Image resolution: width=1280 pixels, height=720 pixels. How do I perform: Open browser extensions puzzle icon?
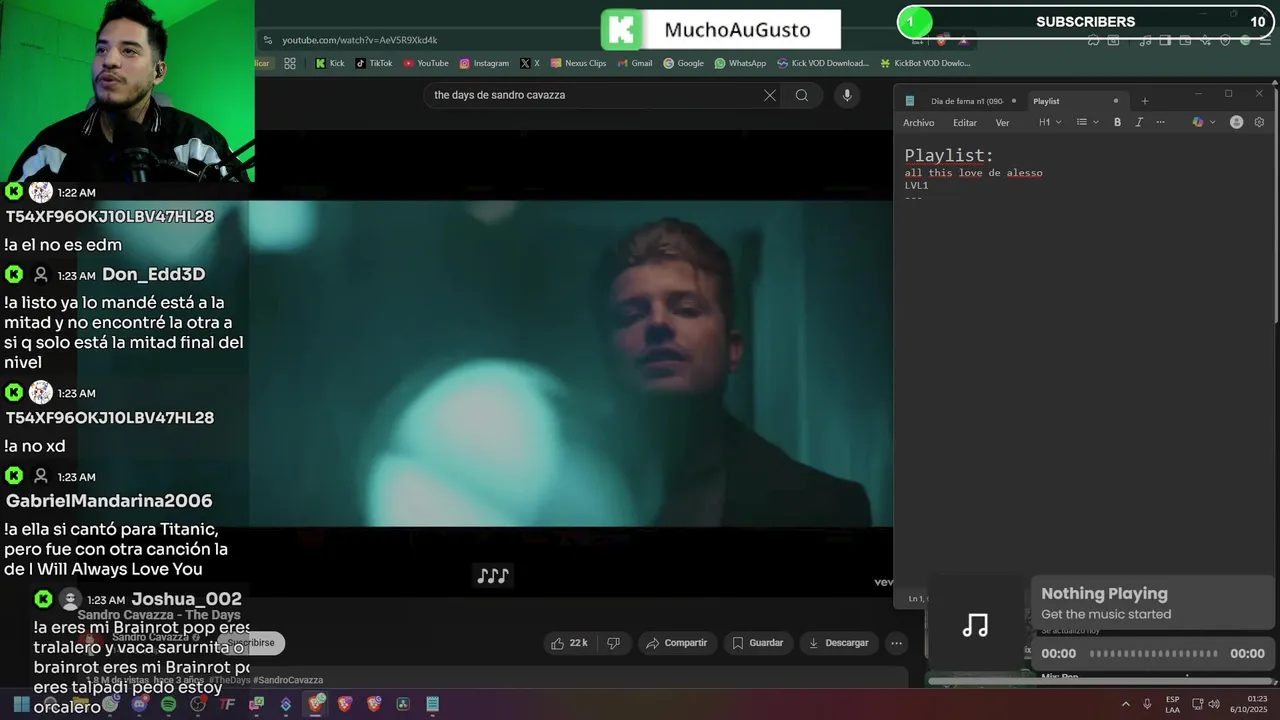click(1093, 40)
